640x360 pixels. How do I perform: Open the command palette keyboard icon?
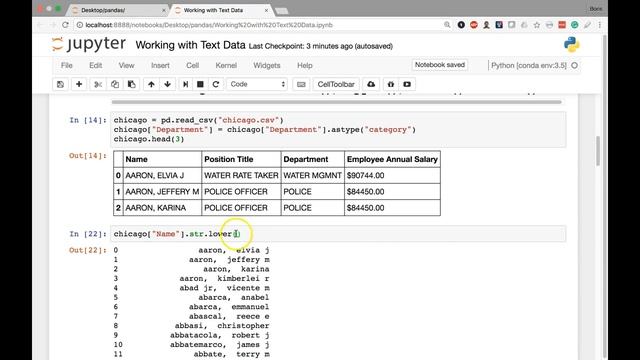[x=301, y=84]
